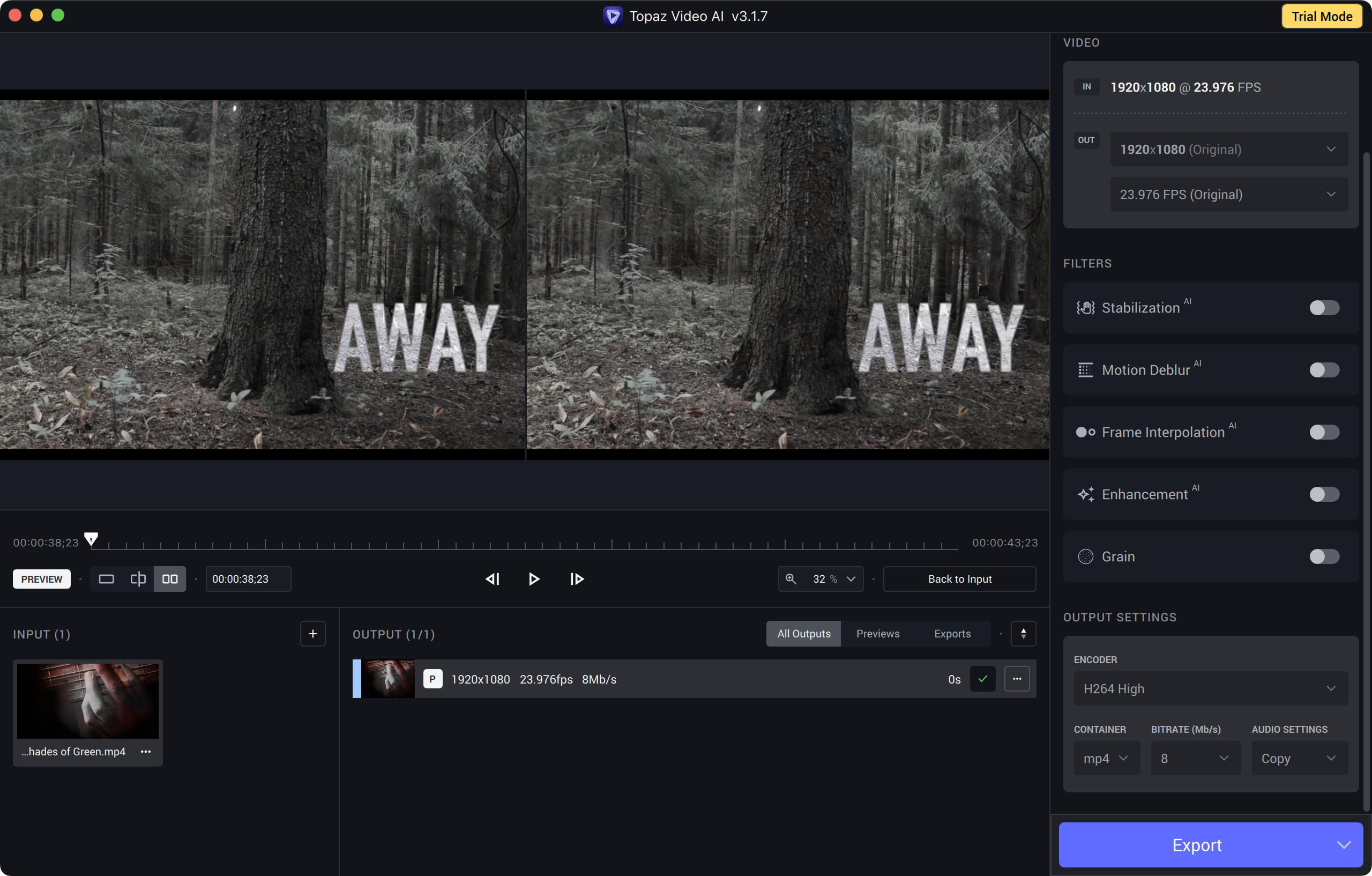Add a new input with plus icon

[x=313, y=634]
